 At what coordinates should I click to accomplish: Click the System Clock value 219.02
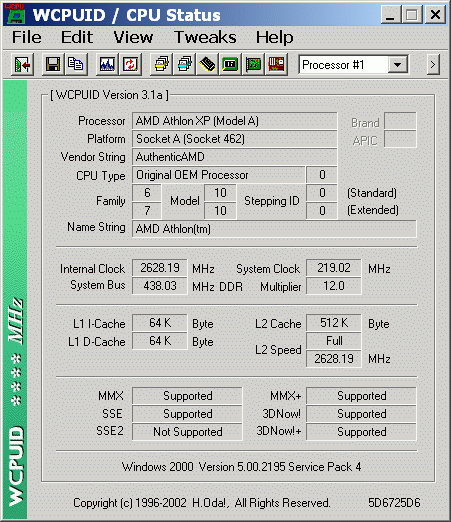coord(334,268)
